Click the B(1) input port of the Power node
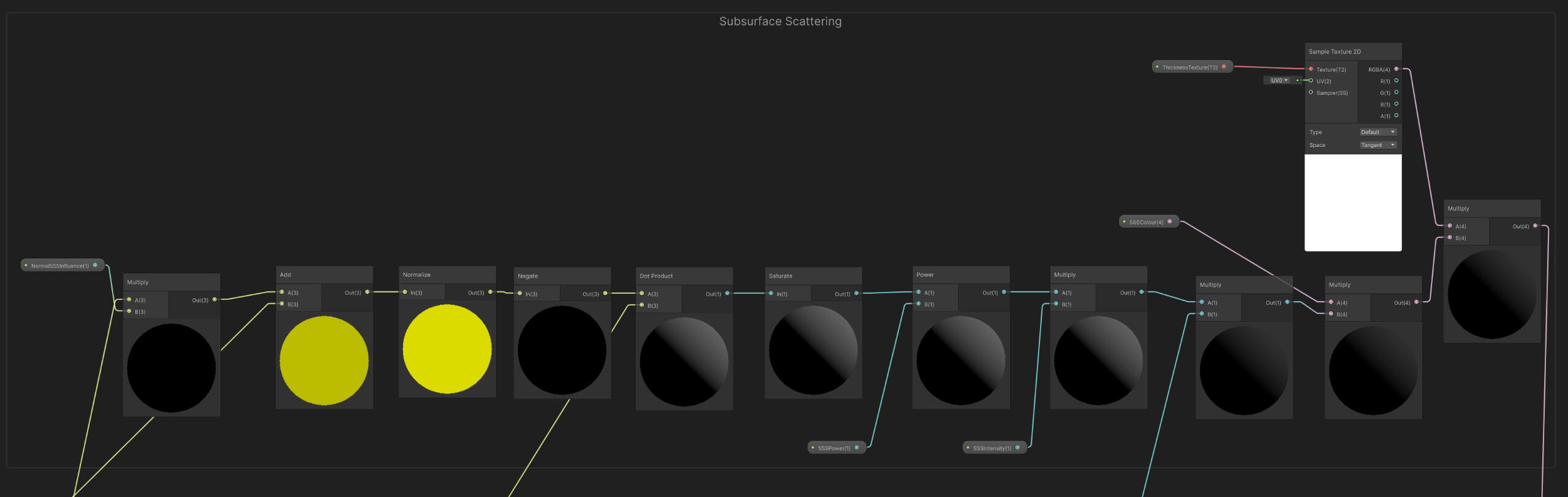 coord(919,304)
